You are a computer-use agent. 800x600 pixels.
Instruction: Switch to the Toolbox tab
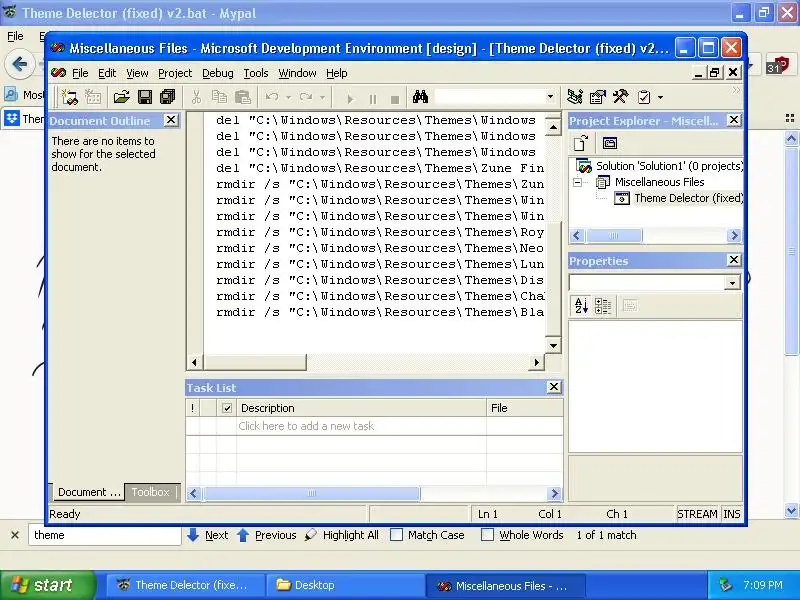(151, 492)
